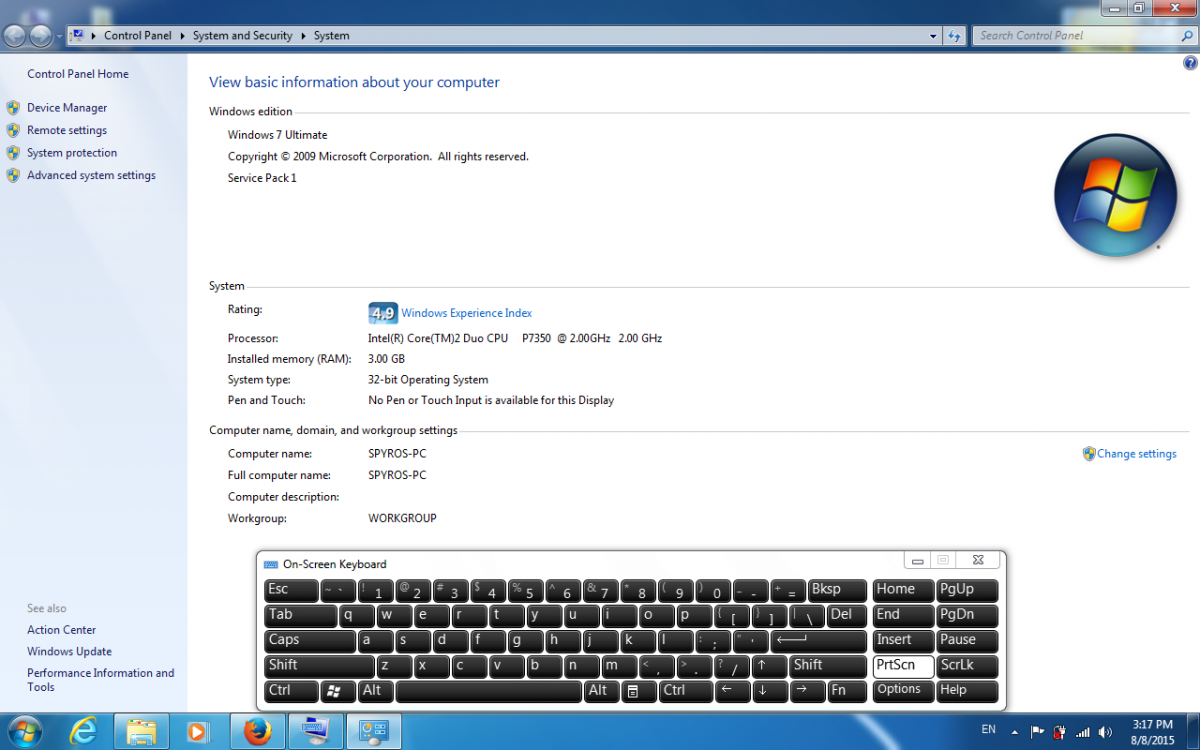
Task: Open Windows Update under See also
Action: click(69, 652)
